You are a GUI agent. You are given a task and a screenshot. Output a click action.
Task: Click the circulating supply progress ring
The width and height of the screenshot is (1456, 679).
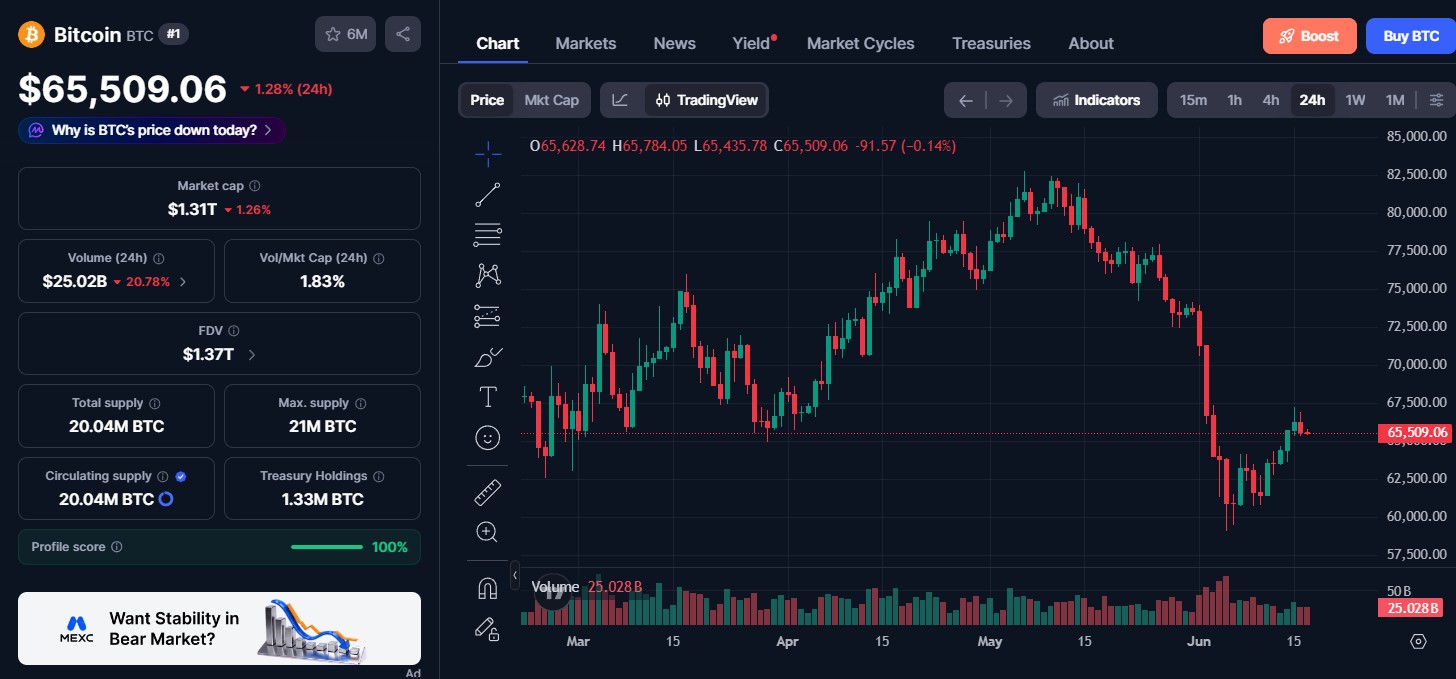tap(167, 499)
